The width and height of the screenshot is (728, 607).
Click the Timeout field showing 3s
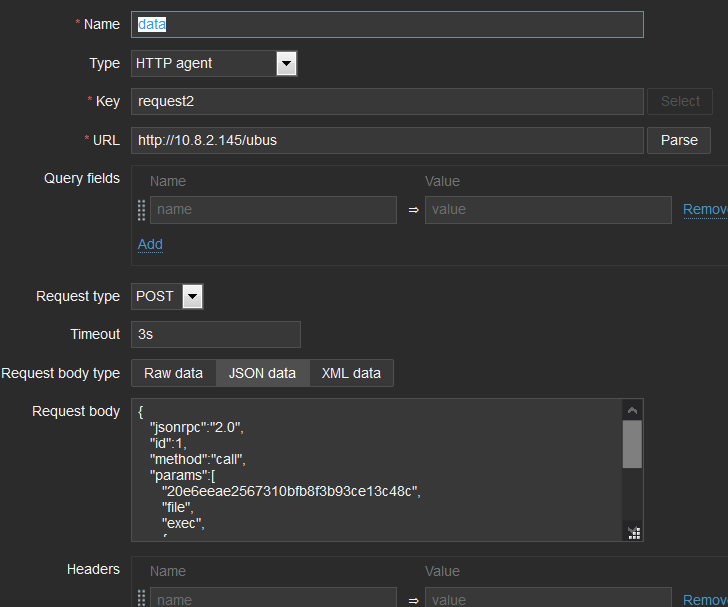[x=215, y=334]
